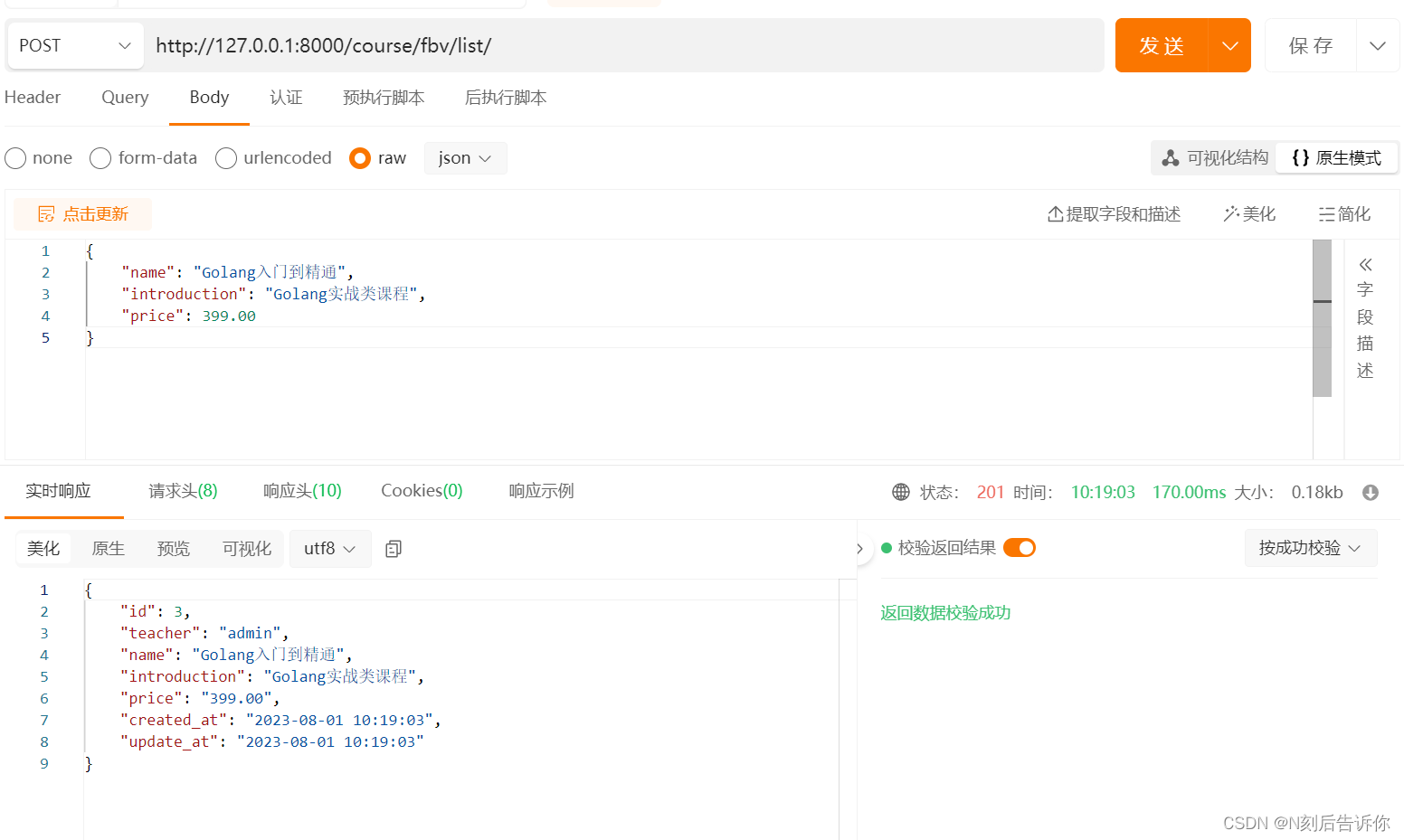
Task: Collapse the validation panel arrow
Action: point(859,549)
